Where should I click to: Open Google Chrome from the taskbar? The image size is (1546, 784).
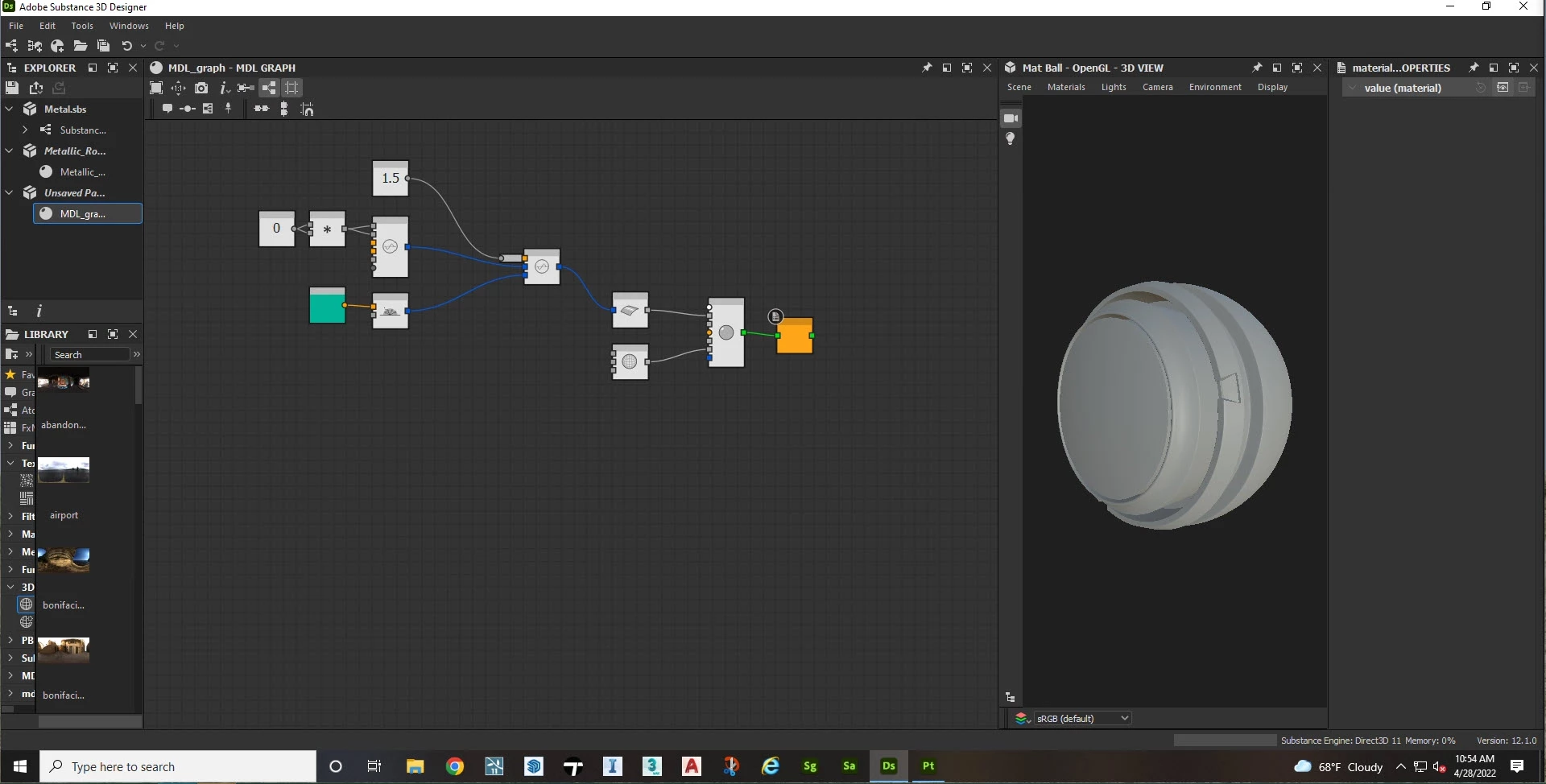tap(455, 766)
